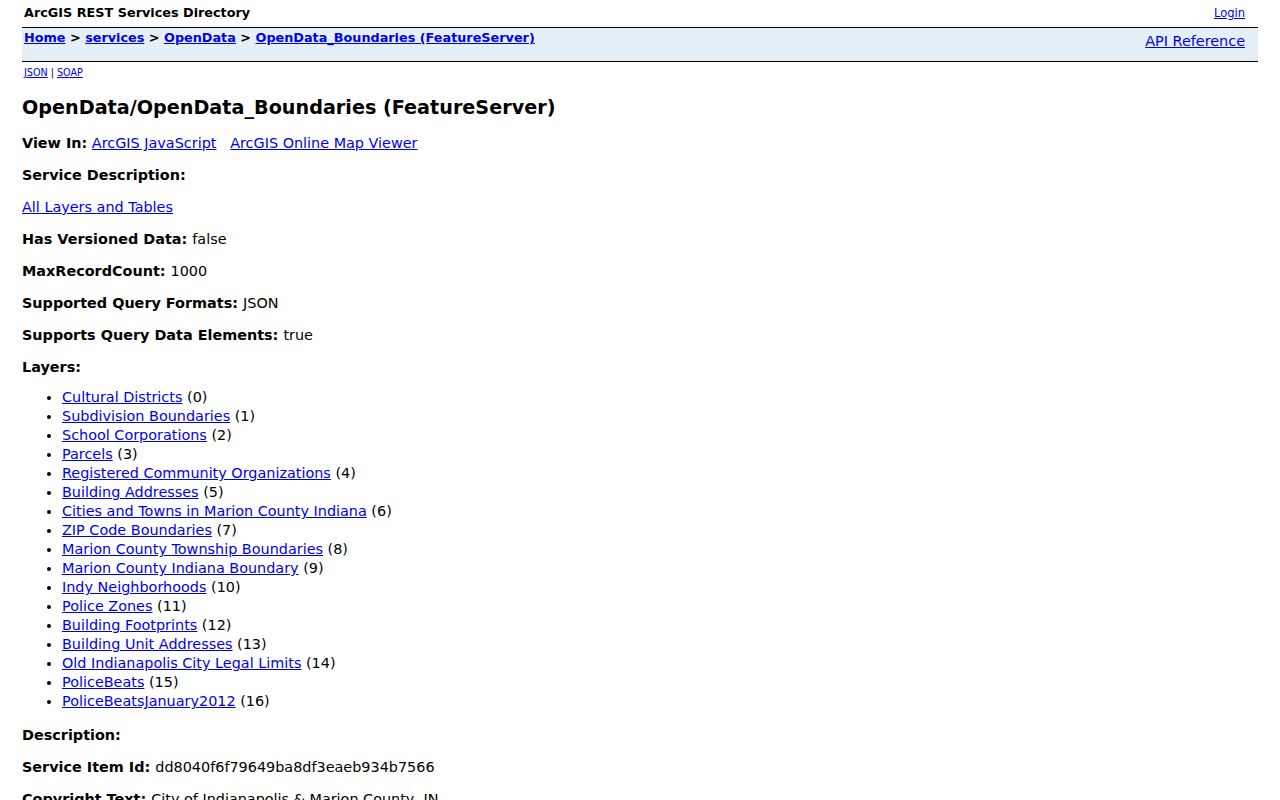Open Cities and Towns in Marion County Indiana
Screen dimensions: 1280x800
214,511
